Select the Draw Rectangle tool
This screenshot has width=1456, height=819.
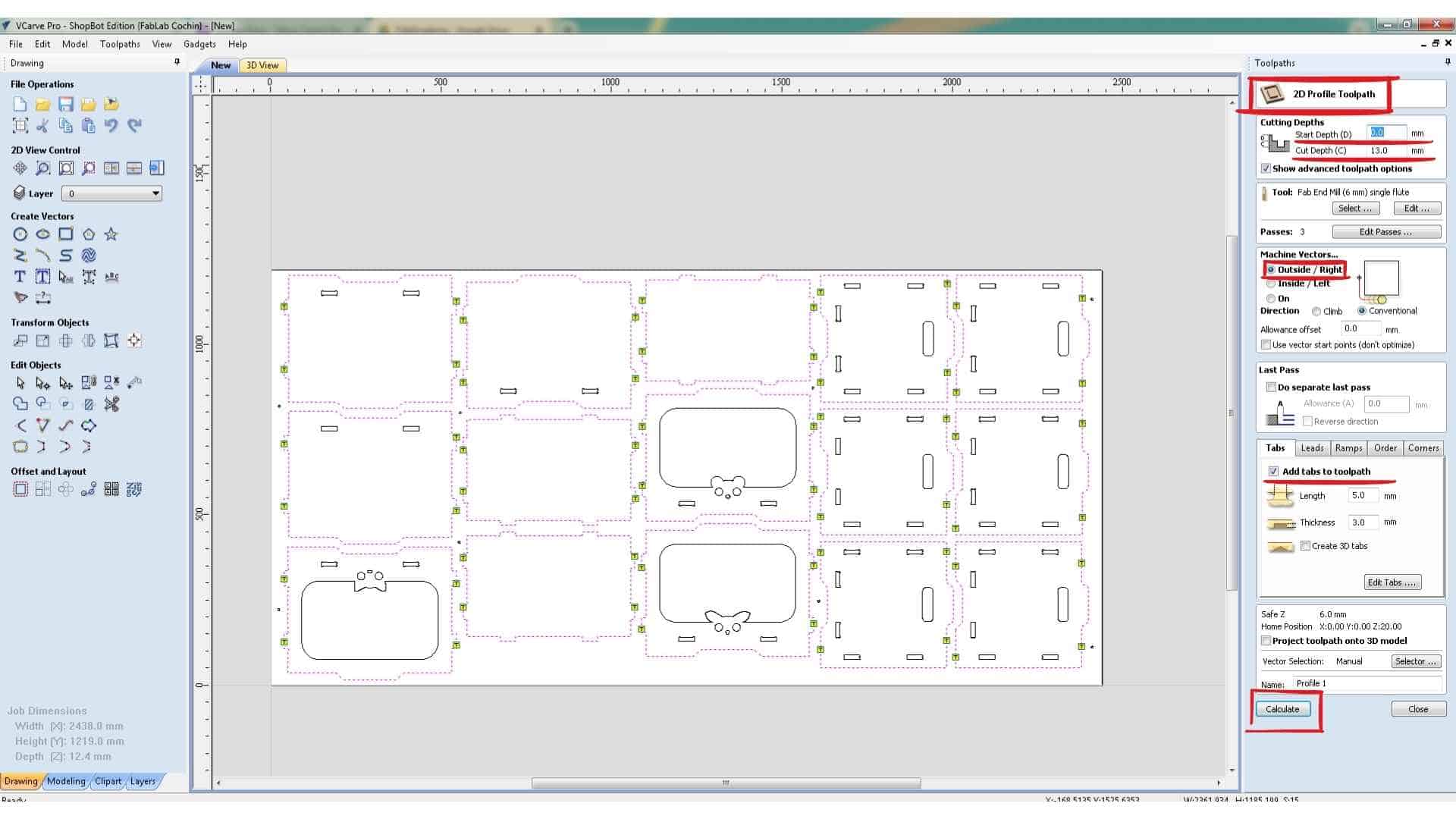pos(66,235)
